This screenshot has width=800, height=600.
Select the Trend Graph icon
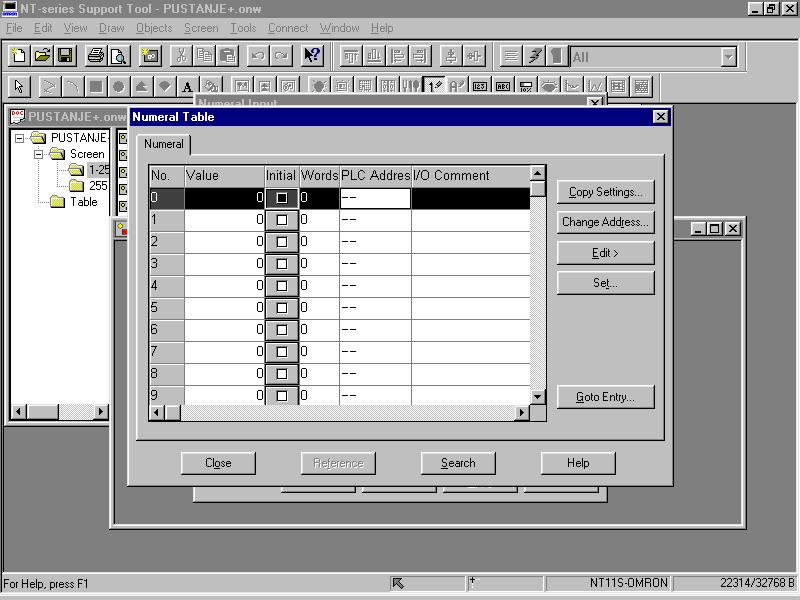(x=572, y=86)
